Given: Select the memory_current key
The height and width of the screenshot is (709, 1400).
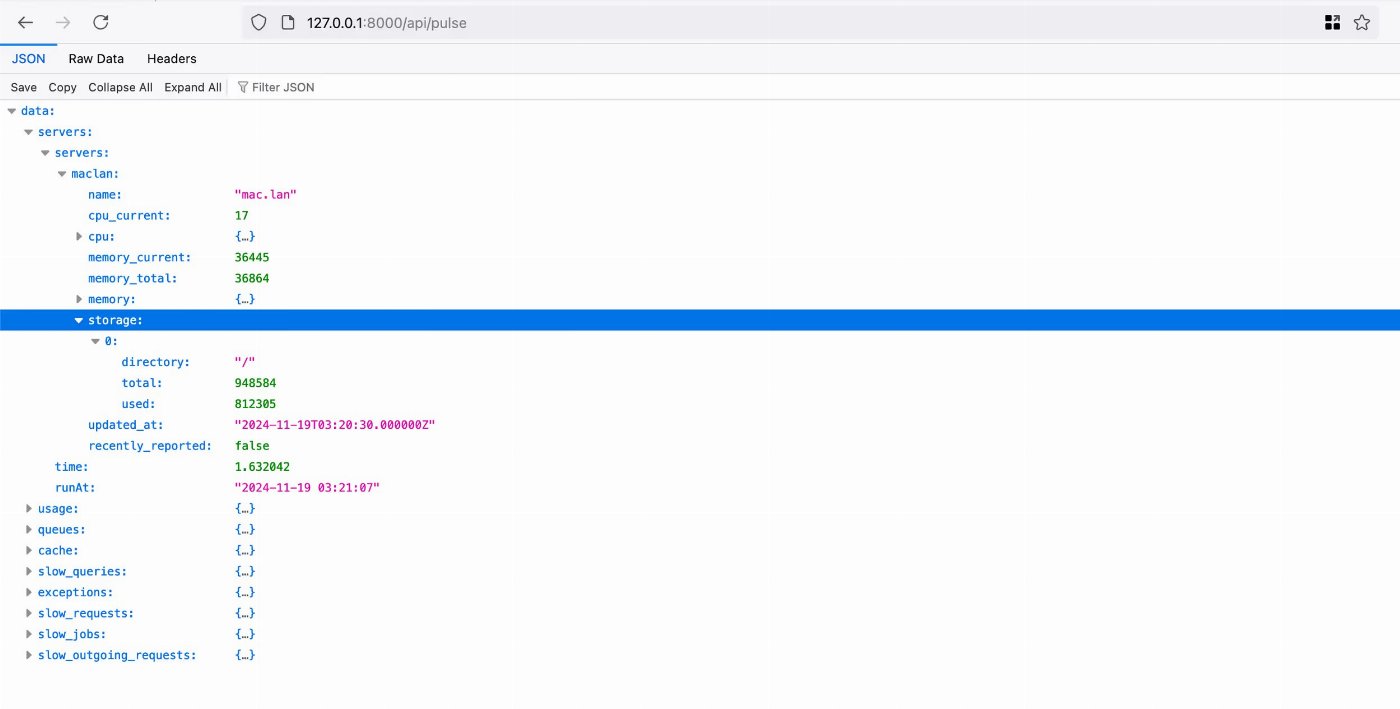Looking at the screenshot, I should (x=139, y=258).
